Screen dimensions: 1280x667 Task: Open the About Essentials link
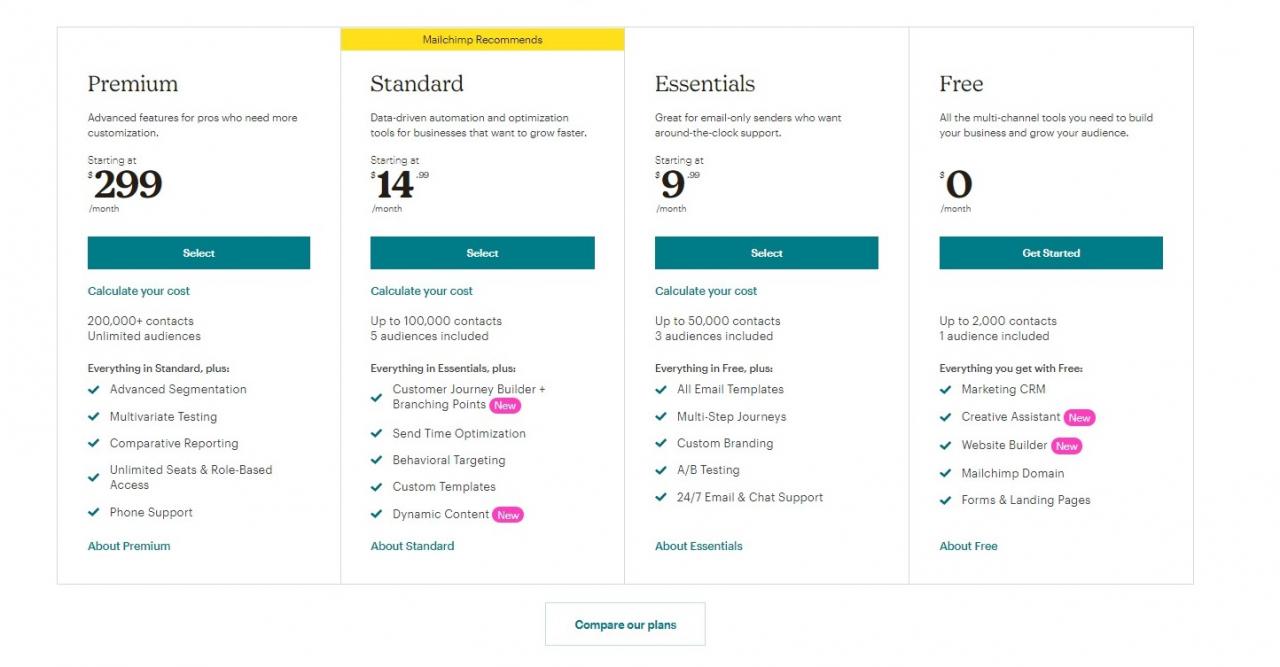coord(698,546)
